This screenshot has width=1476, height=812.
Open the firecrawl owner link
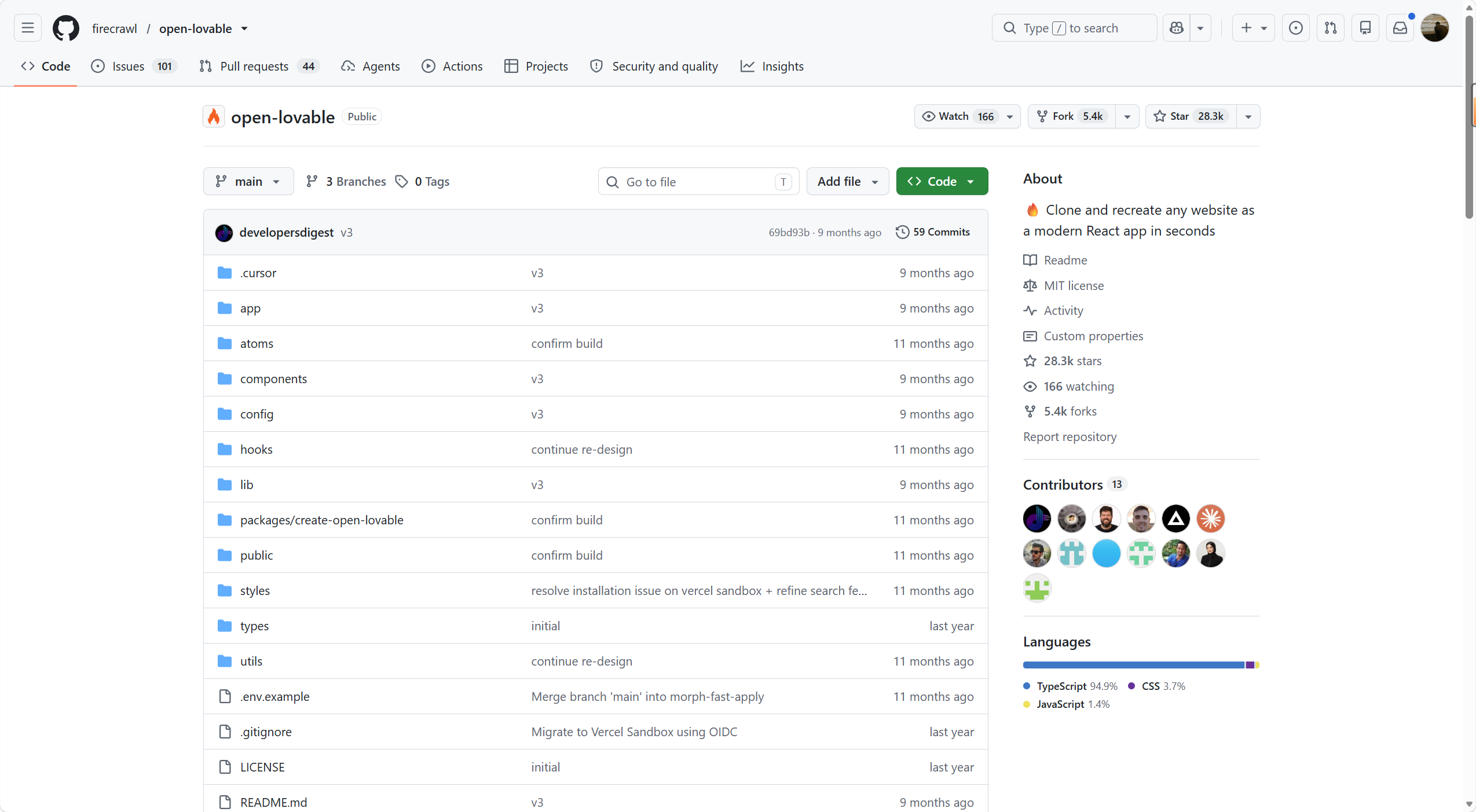coord(115,28)
